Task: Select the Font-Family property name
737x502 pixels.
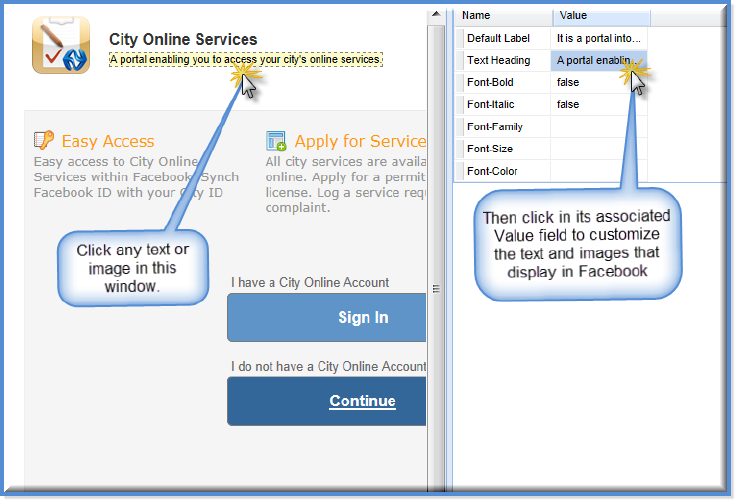Action: (x=494, y=126)
